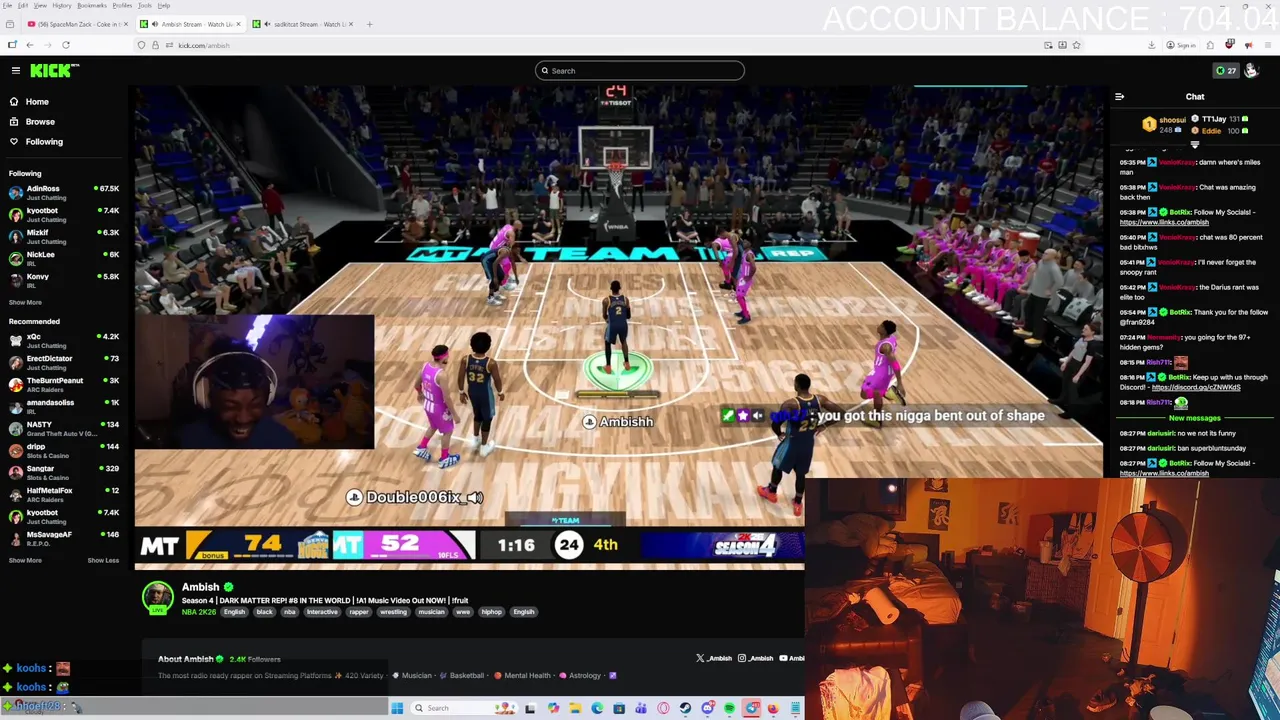Click Sign in on browser toolbar
Image resolution: width=1280 pixels, height=720 pixels.
pyautogui.click(x=1182, y=45)
